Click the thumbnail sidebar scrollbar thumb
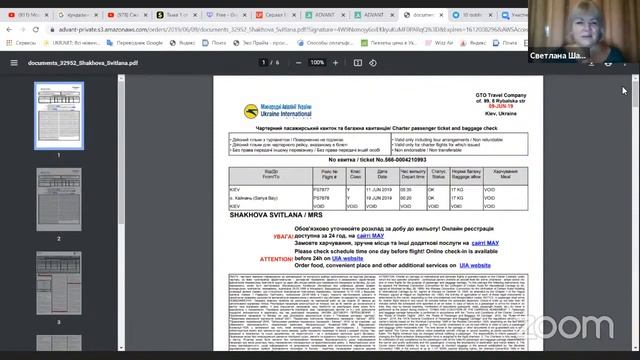This screenshot has height=360, width=640. pos(121,153)
